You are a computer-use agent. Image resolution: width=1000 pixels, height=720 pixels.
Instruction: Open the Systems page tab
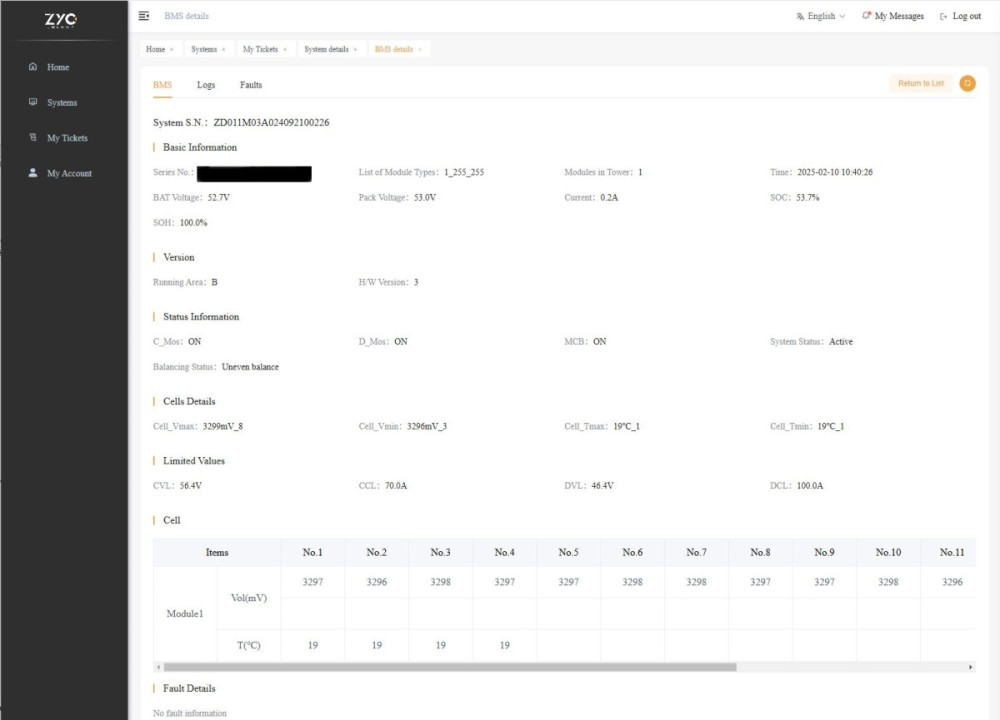click(204, 49)
